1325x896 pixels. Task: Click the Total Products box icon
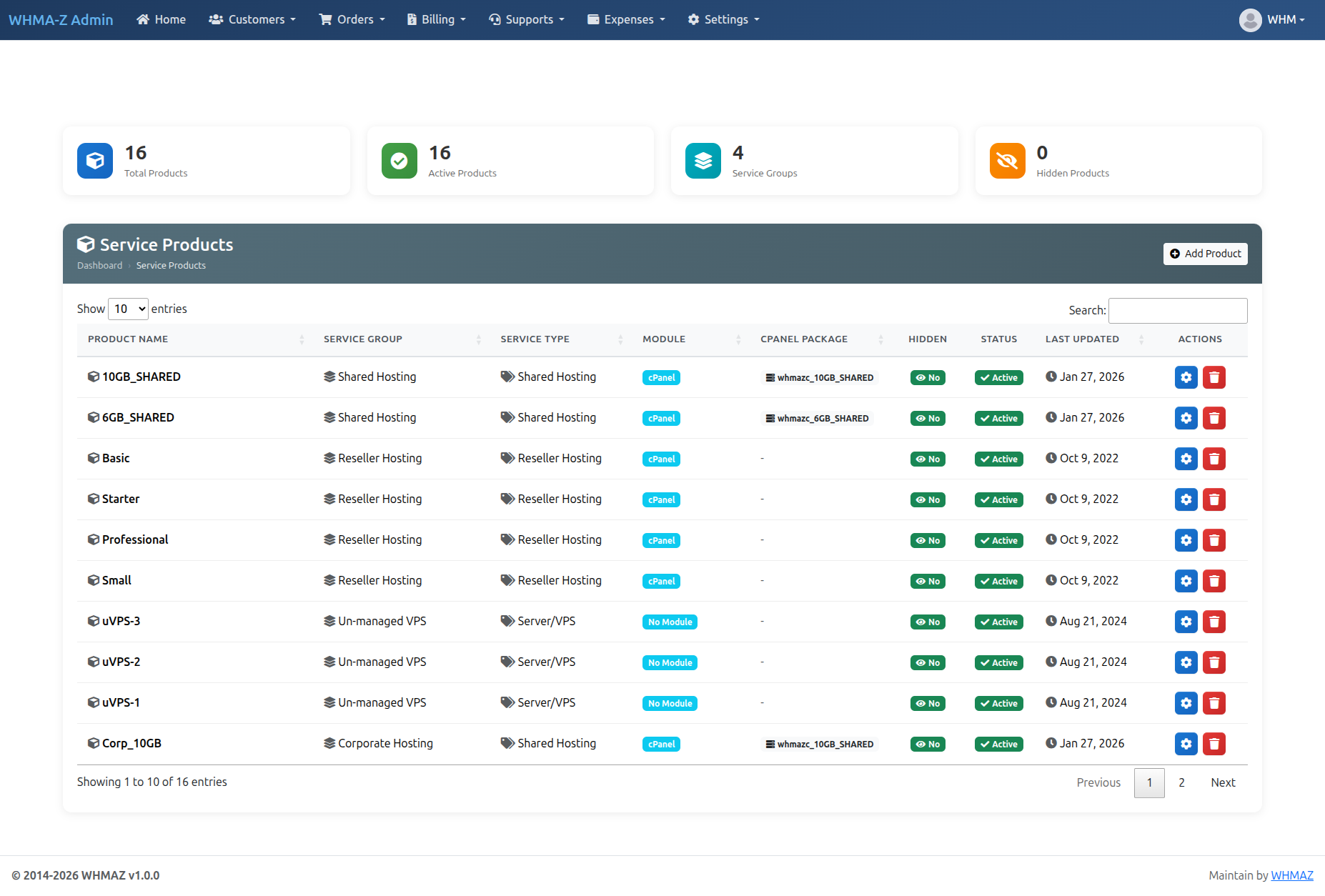[94, 161]
